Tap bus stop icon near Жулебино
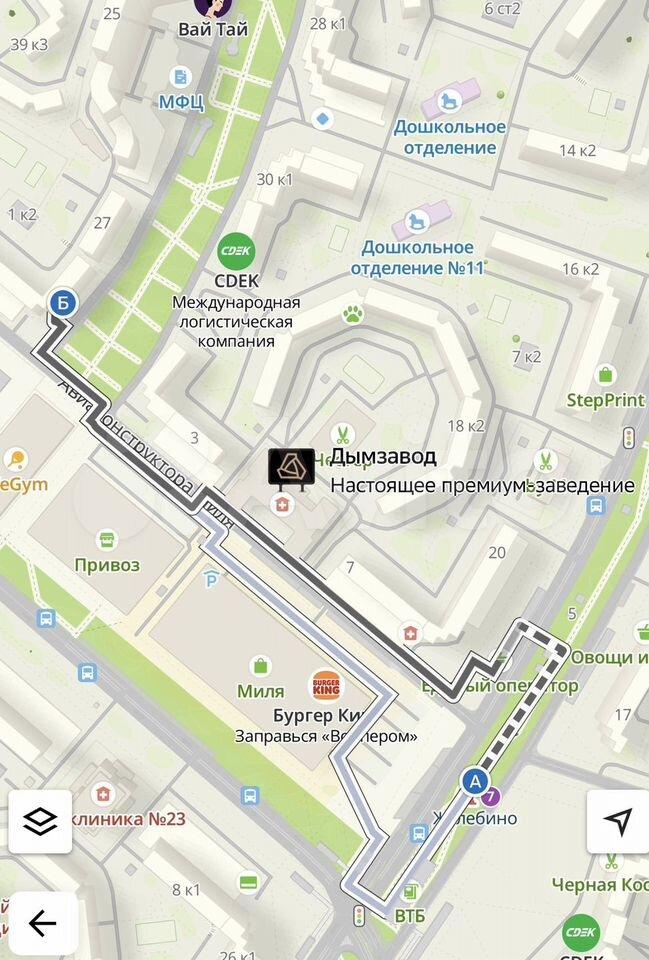The image size is (649, 960). (x=419, y=833)
